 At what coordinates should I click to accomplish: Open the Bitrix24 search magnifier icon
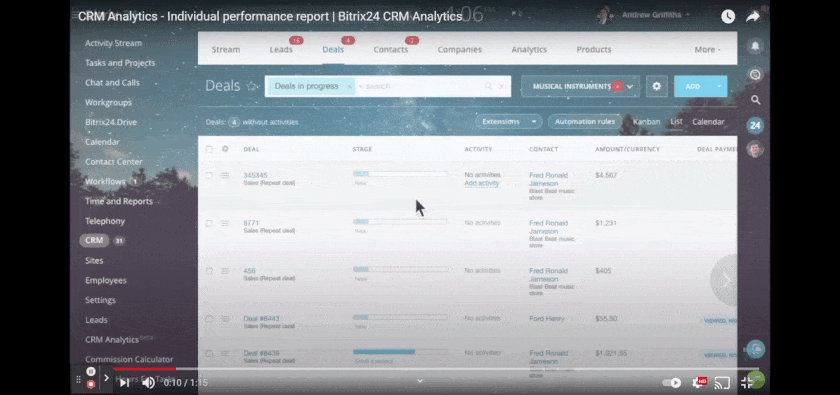[755, 100]
